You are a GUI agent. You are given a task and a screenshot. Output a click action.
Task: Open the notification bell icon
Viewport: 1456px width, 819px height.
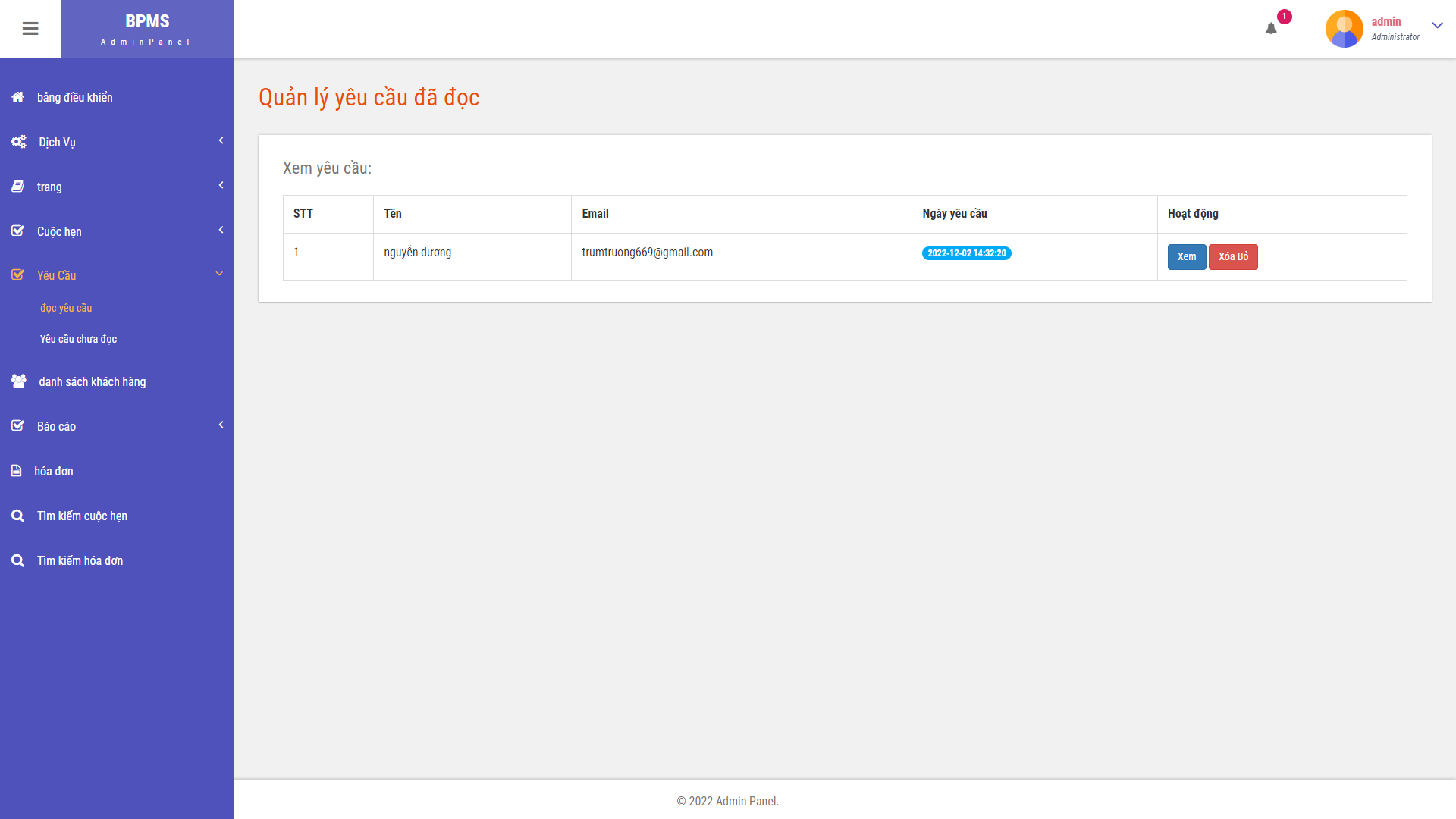[x=1271, y=29]
